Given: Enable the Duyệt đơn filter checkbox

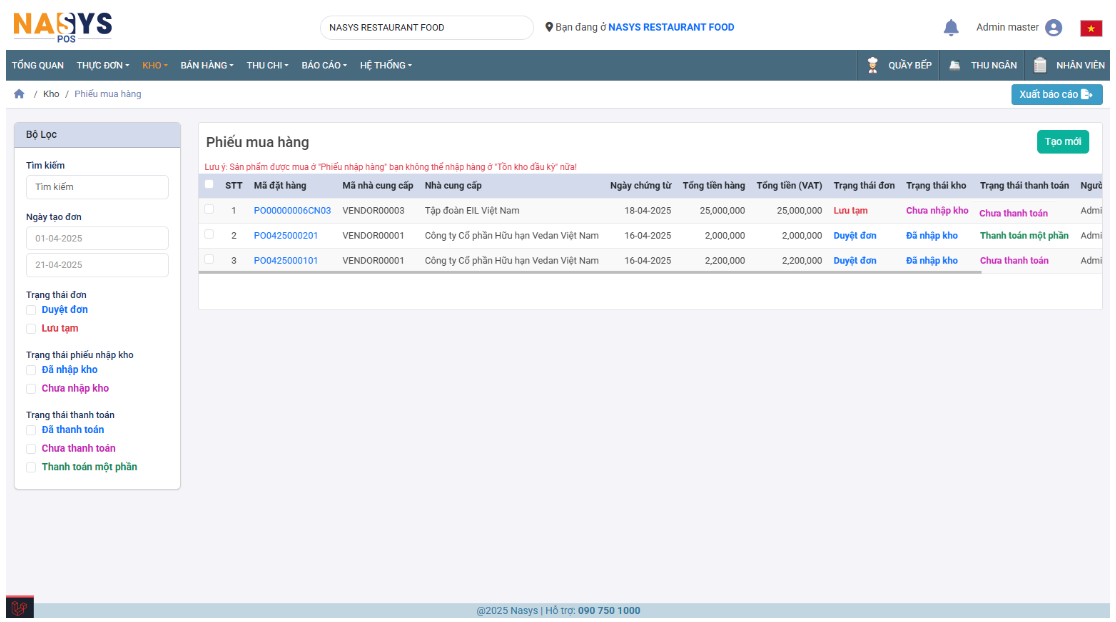Looking at the screenshot, I should tap(31, 310).
